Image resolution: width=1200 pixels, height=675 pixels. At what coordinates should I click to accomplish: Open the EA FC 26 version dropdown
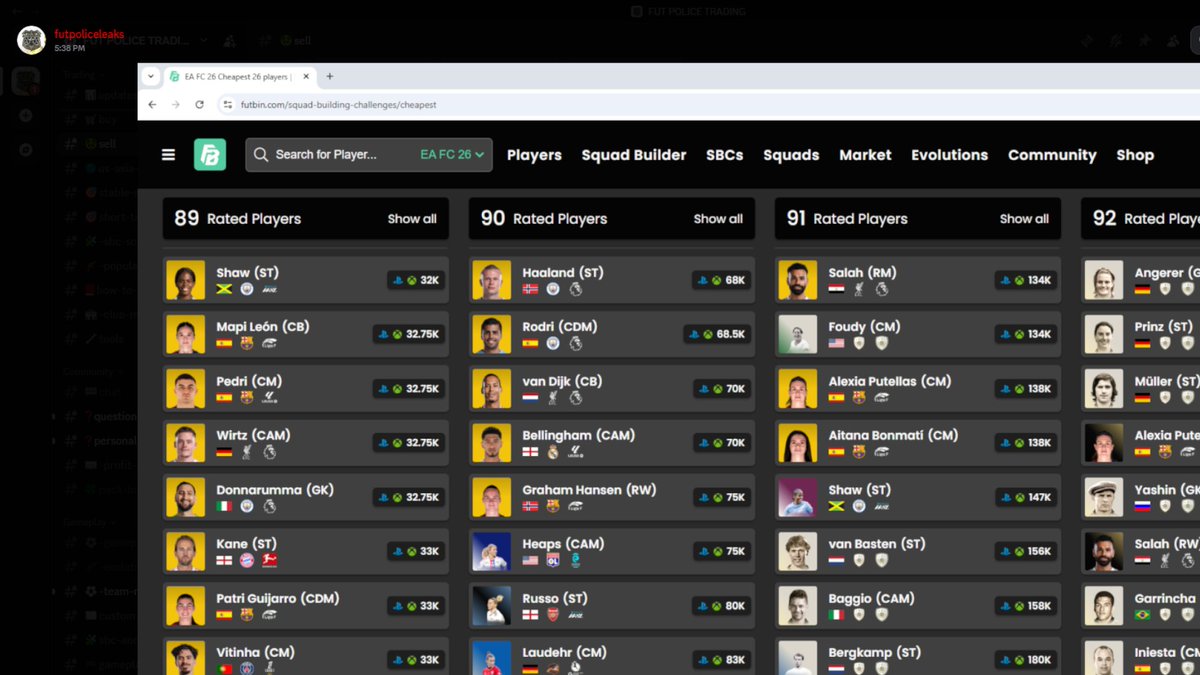tap(452, 155)
